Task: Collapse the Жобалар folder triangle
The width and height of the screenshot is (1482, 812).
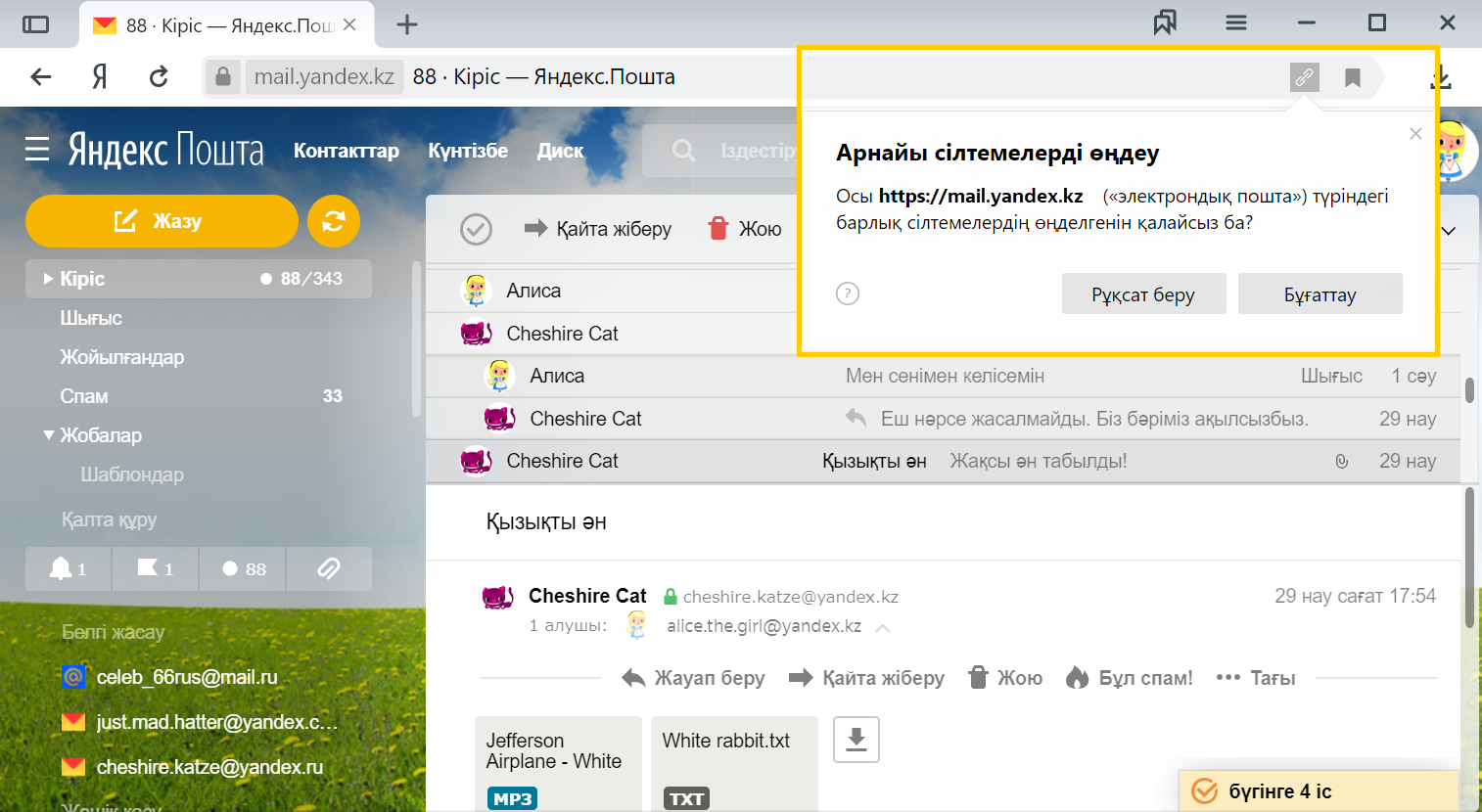Action: pyautogui.click(x=49, y=434)
